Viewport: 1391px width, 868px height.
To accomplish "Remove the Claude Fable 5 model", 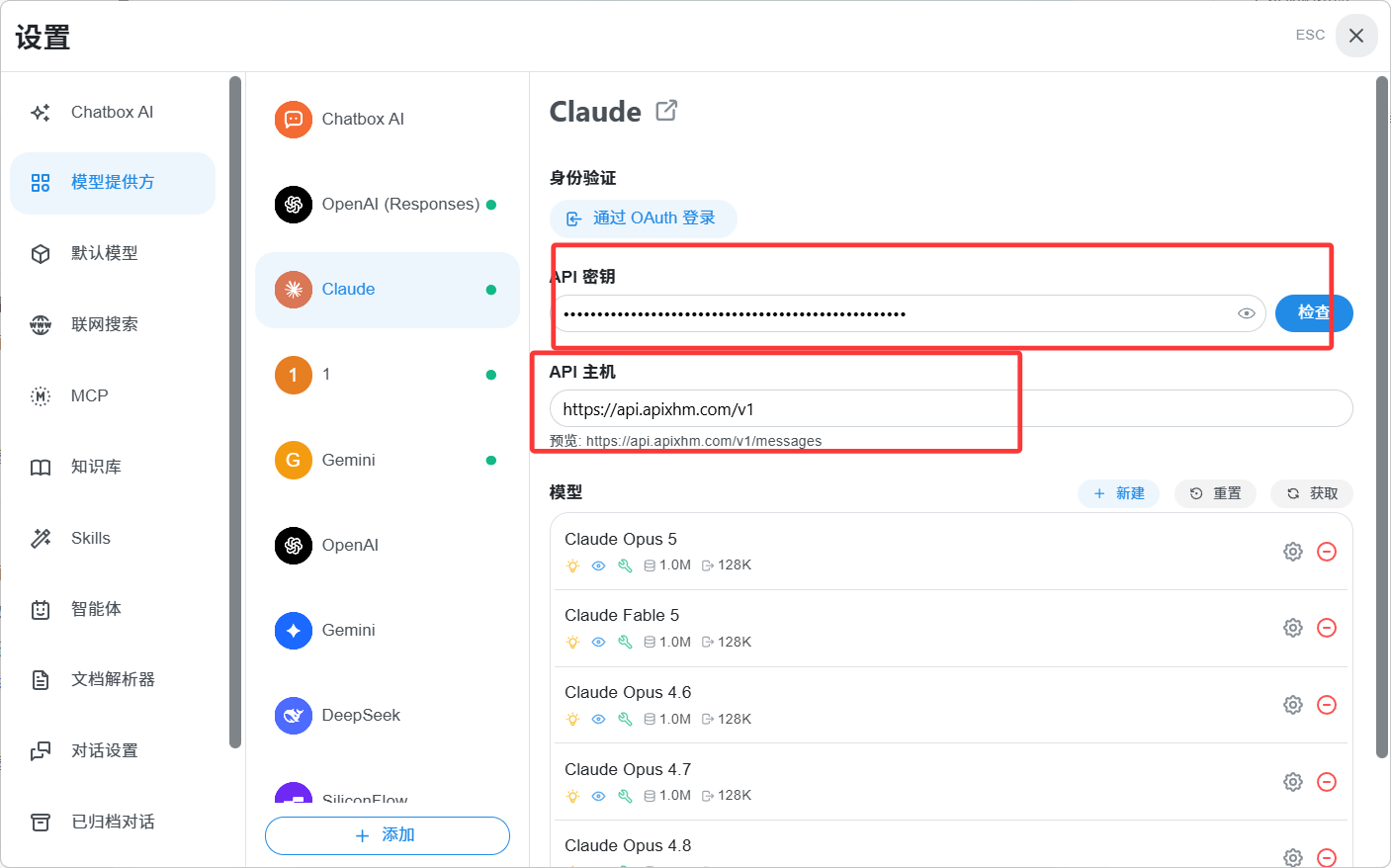I will 1327,628.
